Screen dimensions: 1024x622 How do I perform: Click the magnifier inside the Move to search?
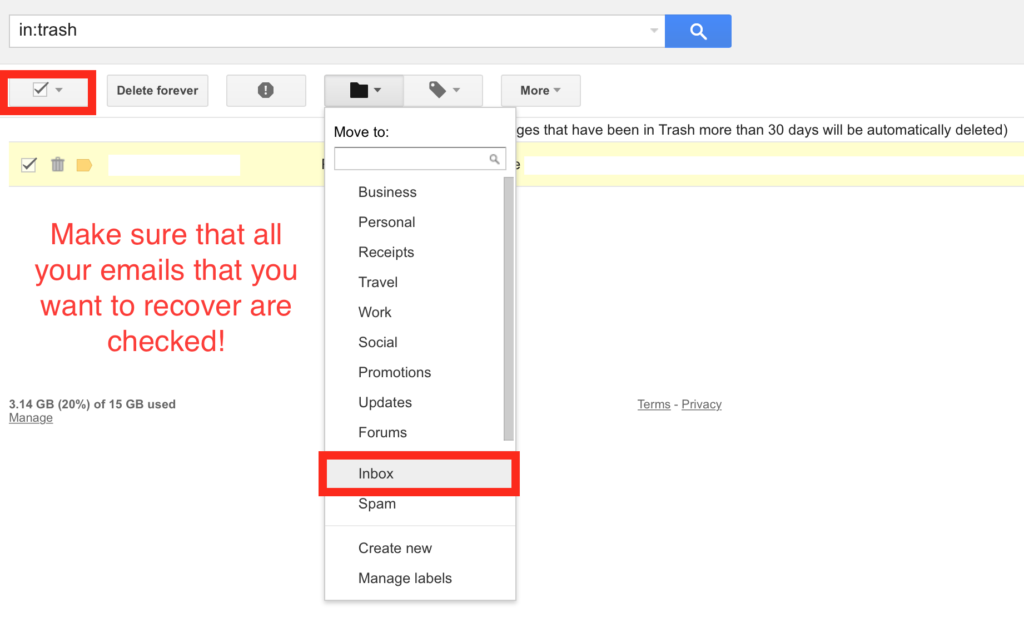tap(494, 159)
